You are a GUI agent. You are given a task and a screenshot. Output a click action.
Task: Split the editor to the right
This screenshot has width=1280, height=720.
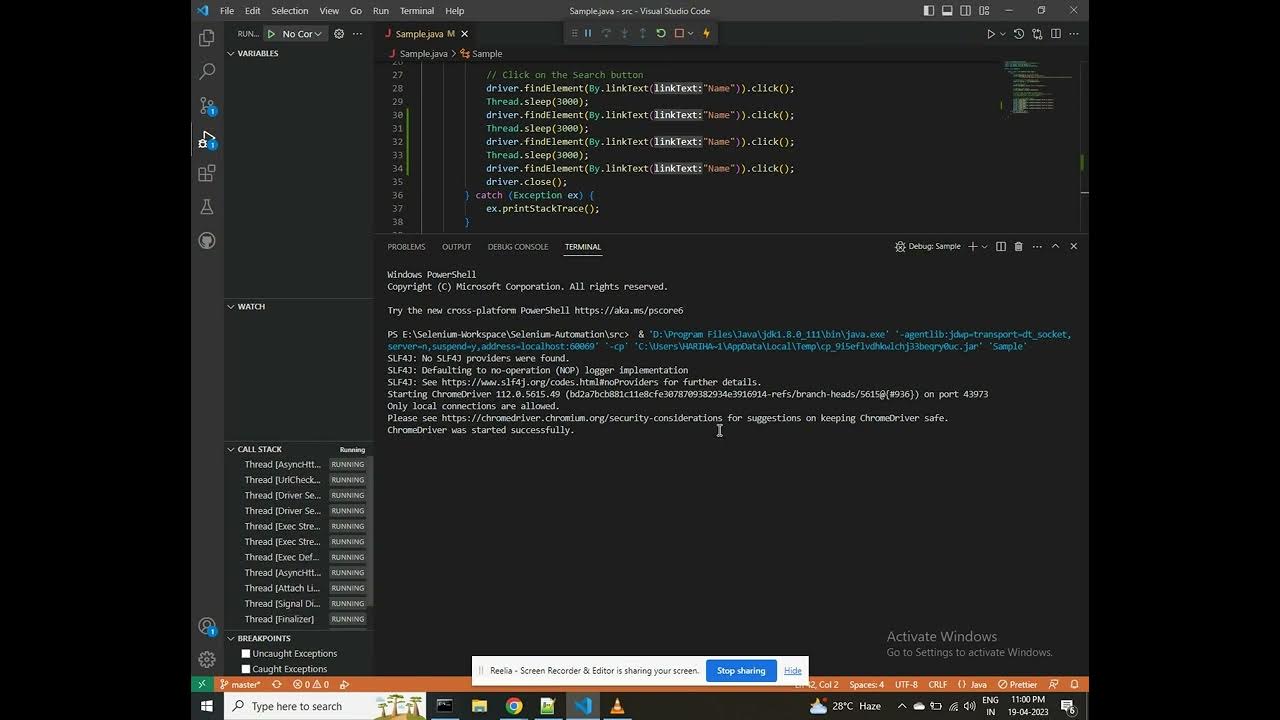[x=1055, y=34]
